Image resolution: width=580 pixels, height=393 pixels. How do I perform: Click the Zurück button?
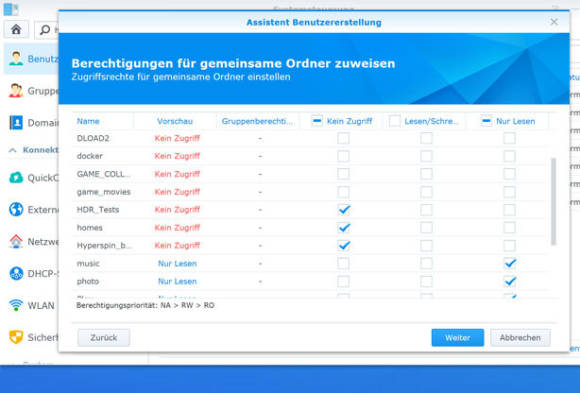click(104, 337)
